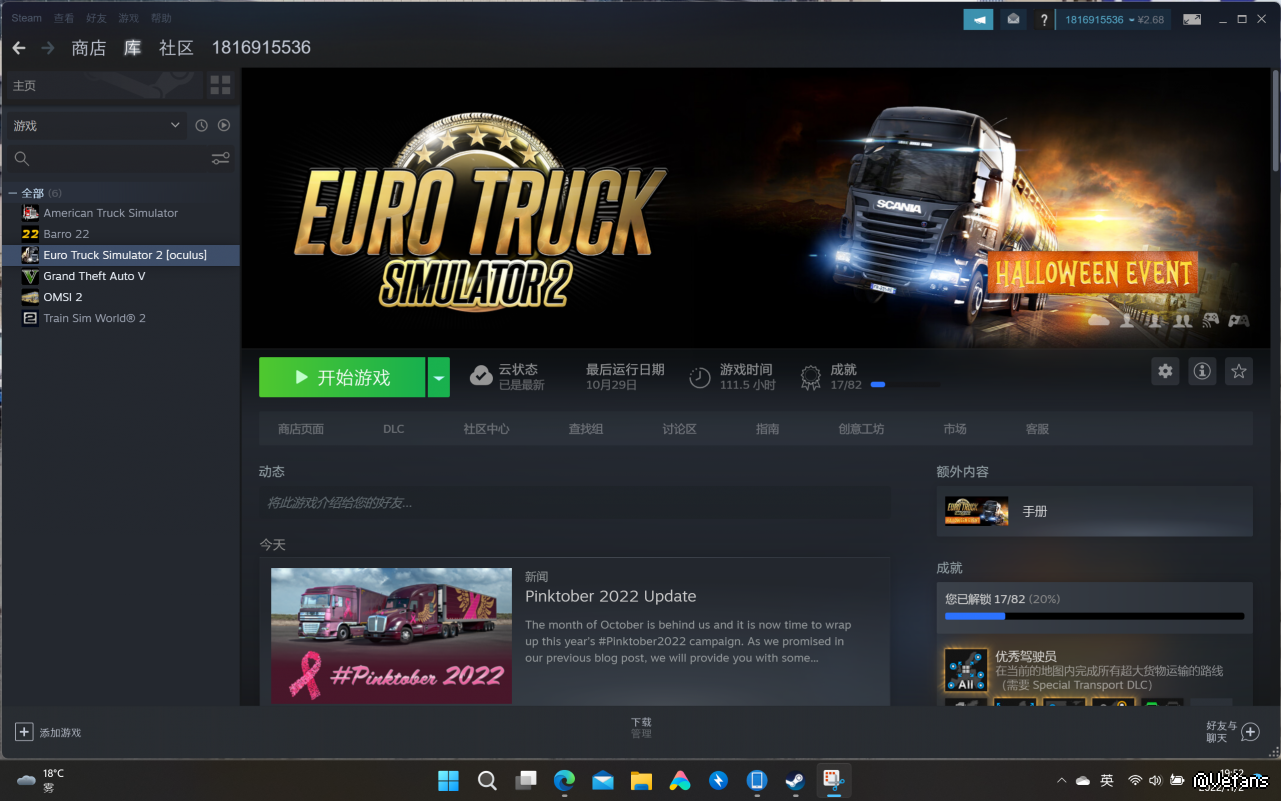Image resolution: width=1281 pixels, height=801 pixels.
Task: Click the Steam taskbar icon
Action: coord(795,780)
